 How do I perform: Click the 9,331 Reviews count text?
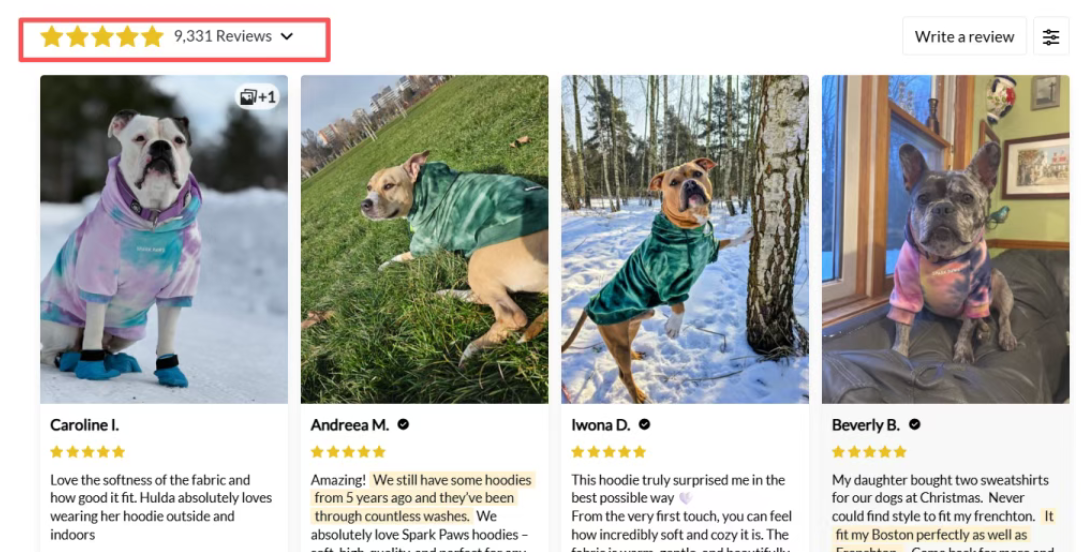pos(223,37)
